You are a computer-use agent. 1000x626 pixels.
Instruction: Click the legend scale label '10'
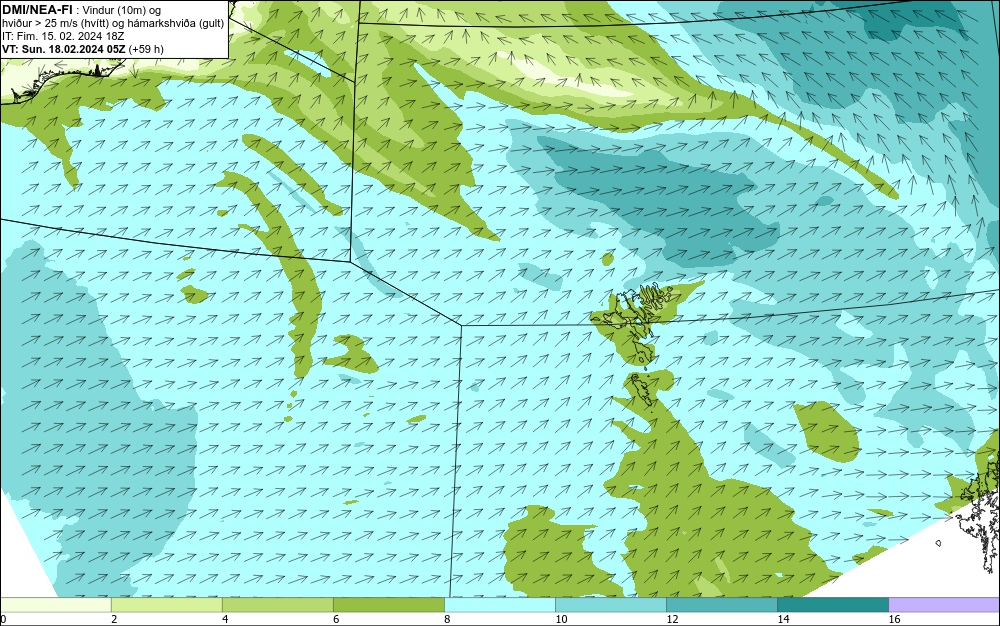561,619
